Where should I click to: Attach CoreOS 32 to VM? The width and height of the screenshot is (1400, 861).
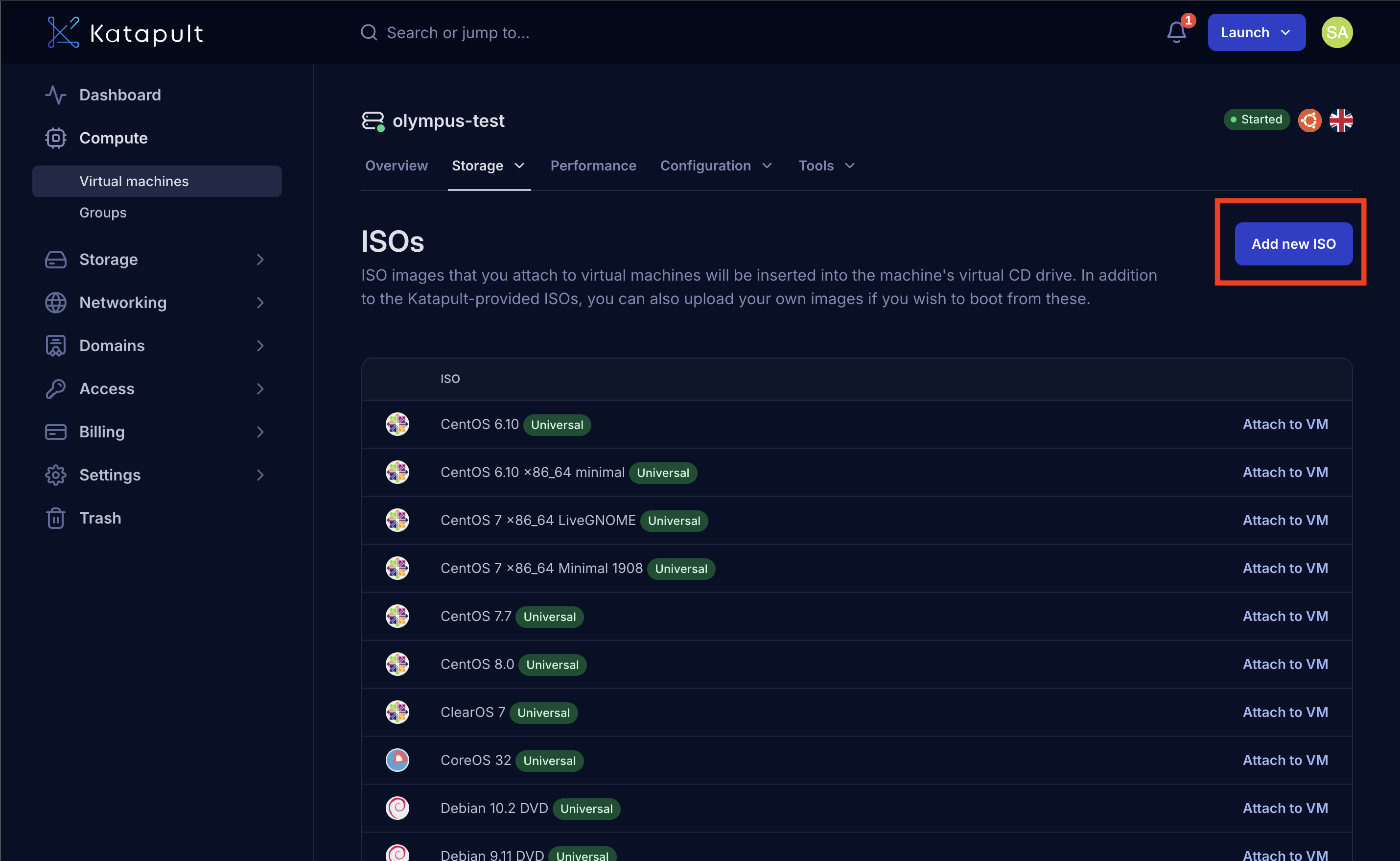coord(1285,760)
